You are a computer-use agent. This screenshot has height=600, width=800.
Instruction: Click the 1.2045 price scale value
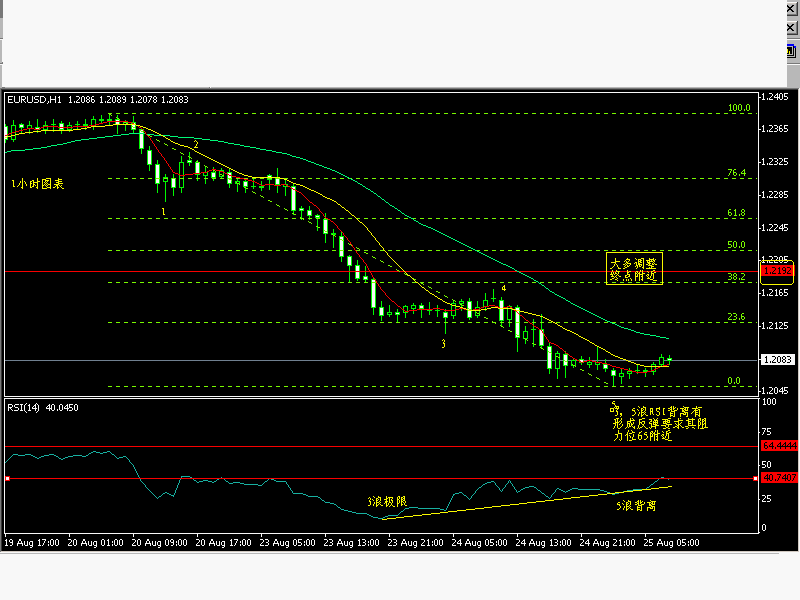pos(774,391)
